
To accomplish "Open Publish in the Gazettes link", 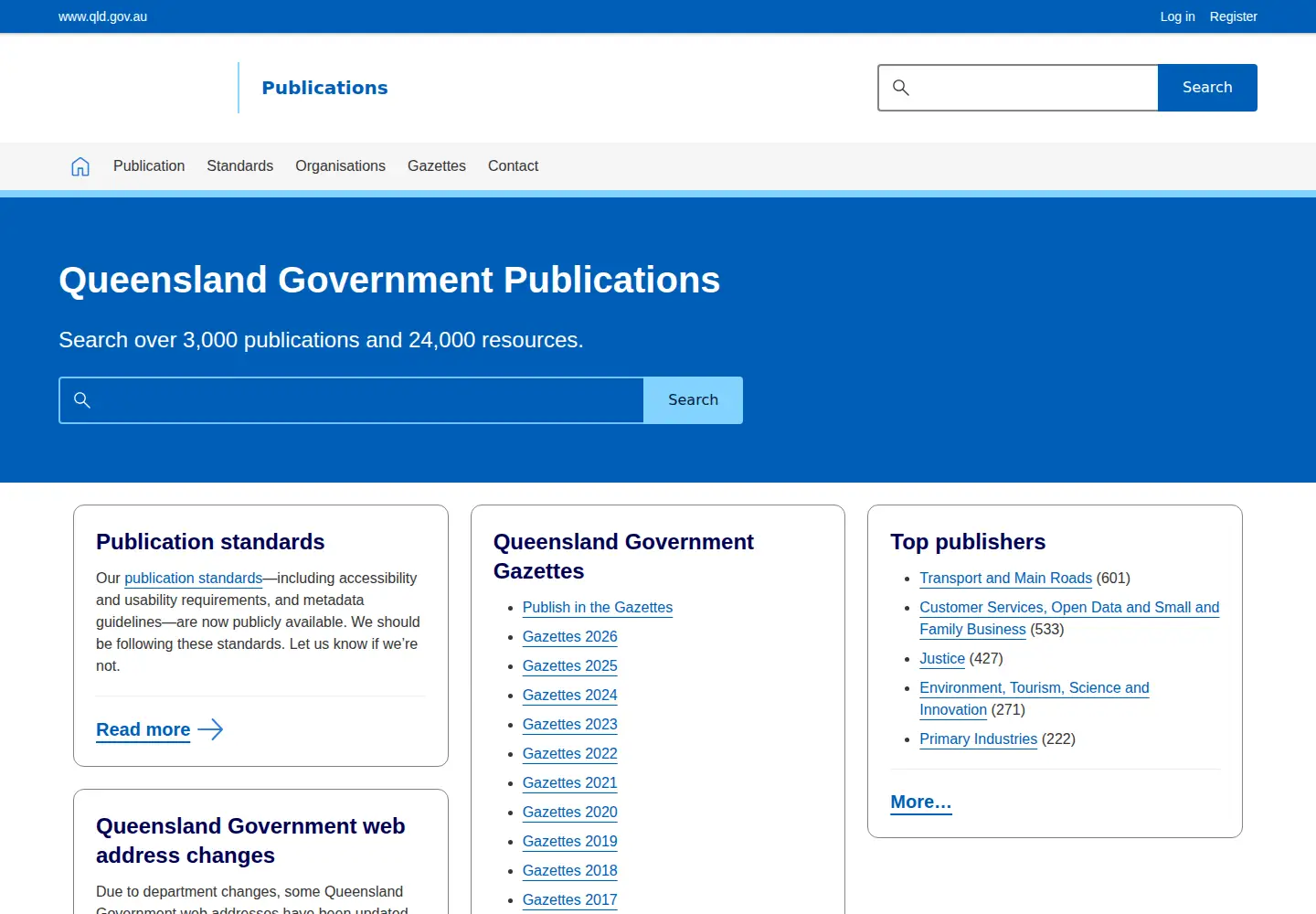I will tap(598, 608).
